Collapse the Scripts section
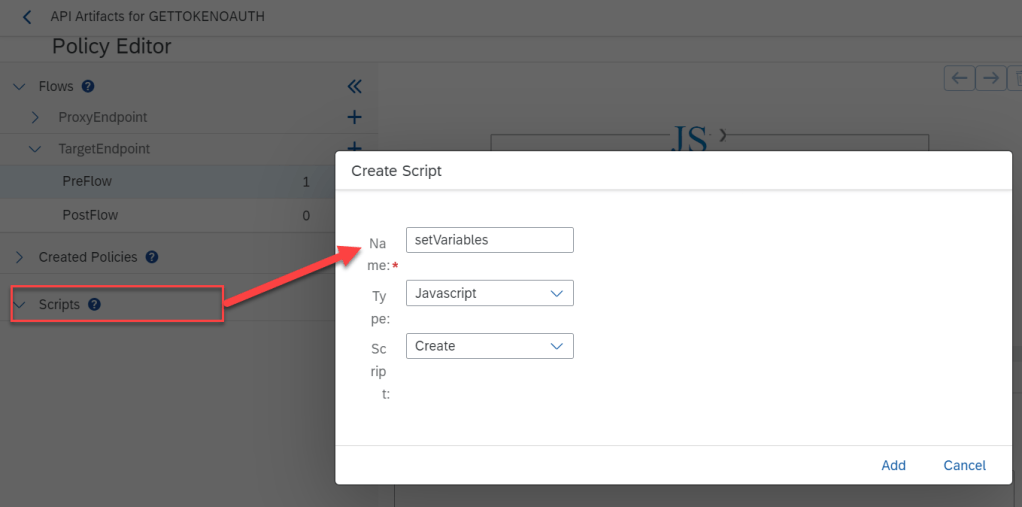Image resolution: width=1022 pixels, height=507 pixels. pos(19,304)
